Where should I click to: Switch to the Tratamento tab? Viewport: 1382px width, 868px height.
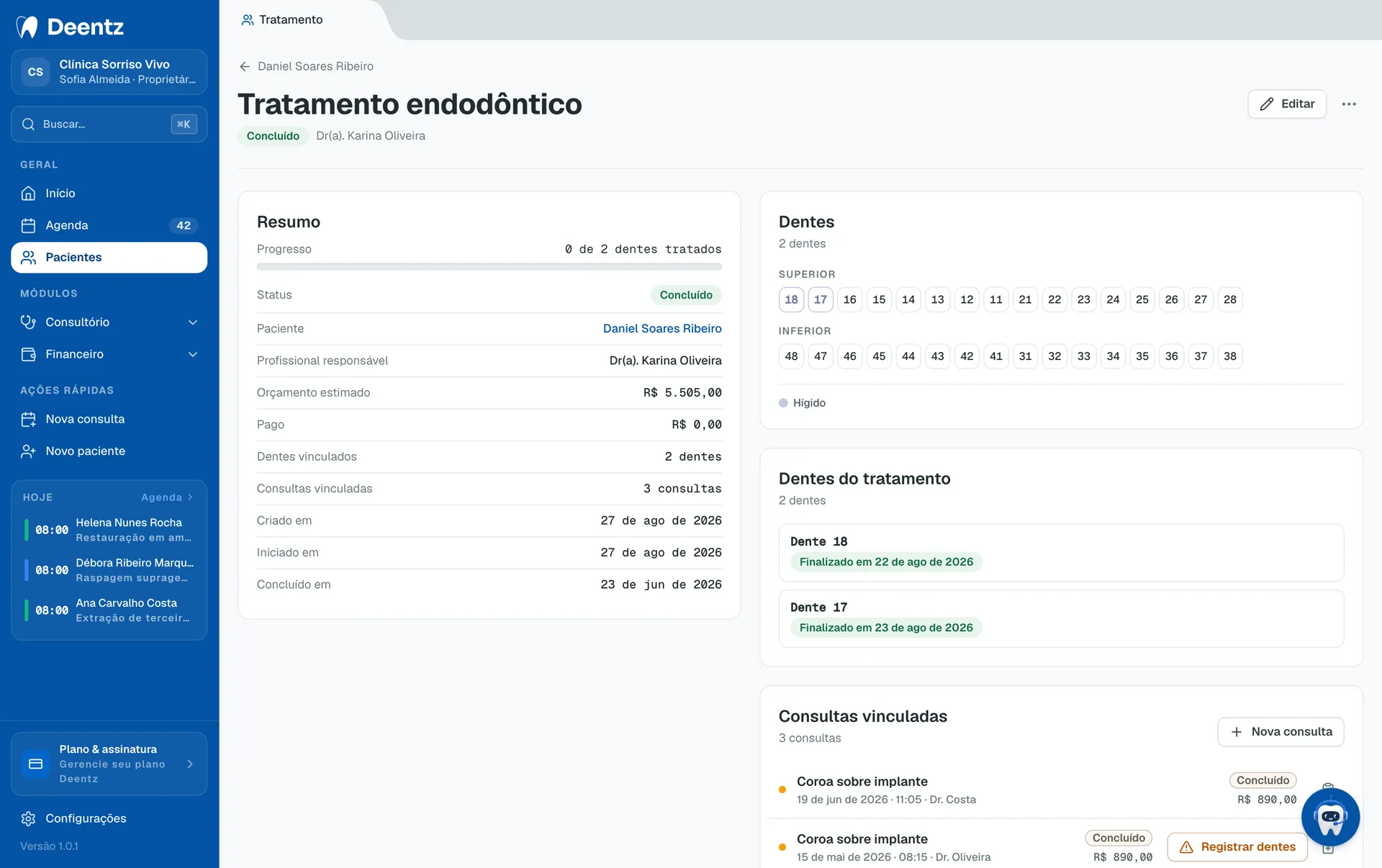(282, 19)
